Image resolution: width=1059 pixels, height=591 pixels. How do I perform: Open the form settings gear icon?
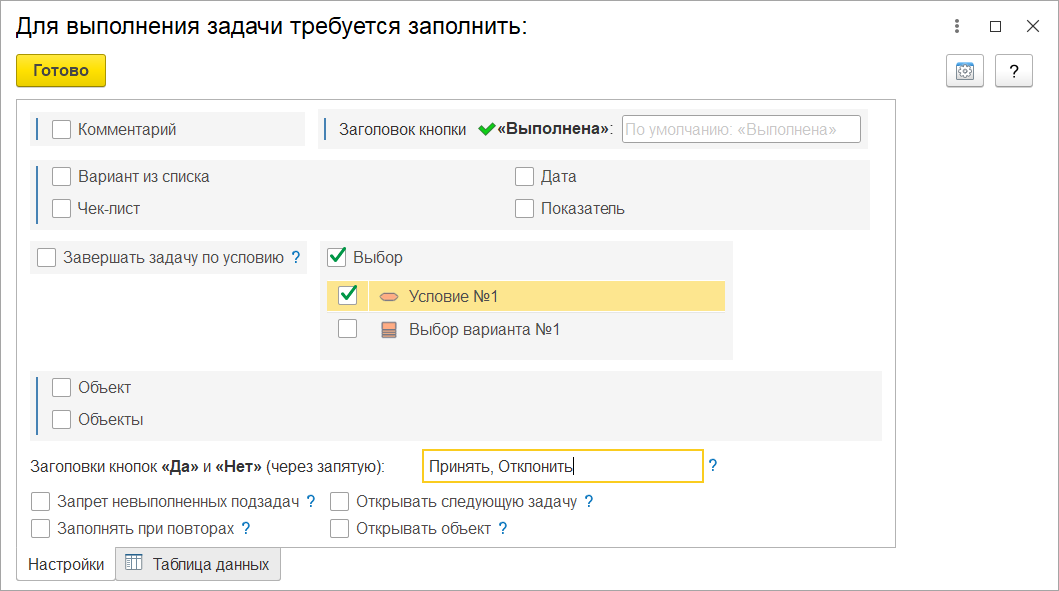(964, 71)
